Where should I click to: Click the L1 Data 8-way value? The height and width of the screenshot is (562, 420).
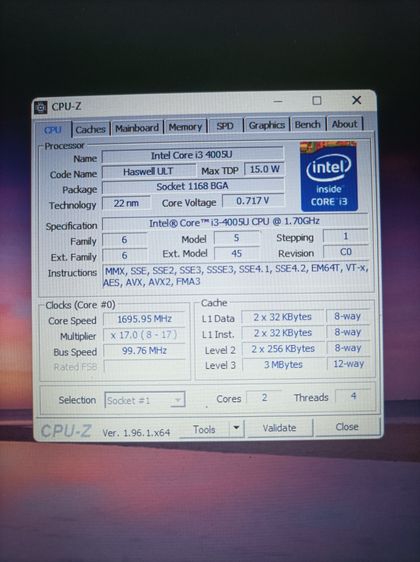click(347, 316)
